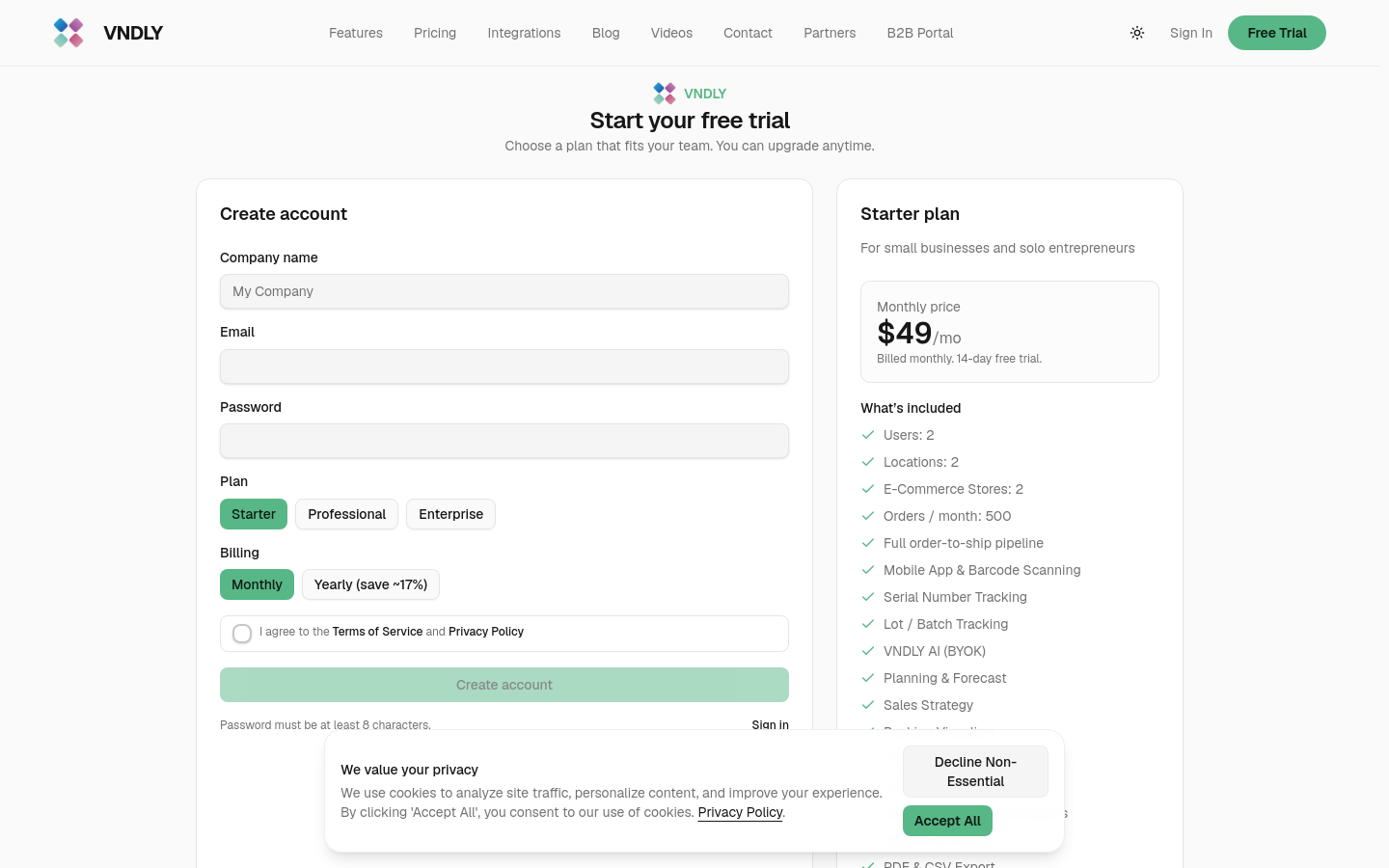
Task: Open the Videos nav item
Action: (x=671, y=33)
